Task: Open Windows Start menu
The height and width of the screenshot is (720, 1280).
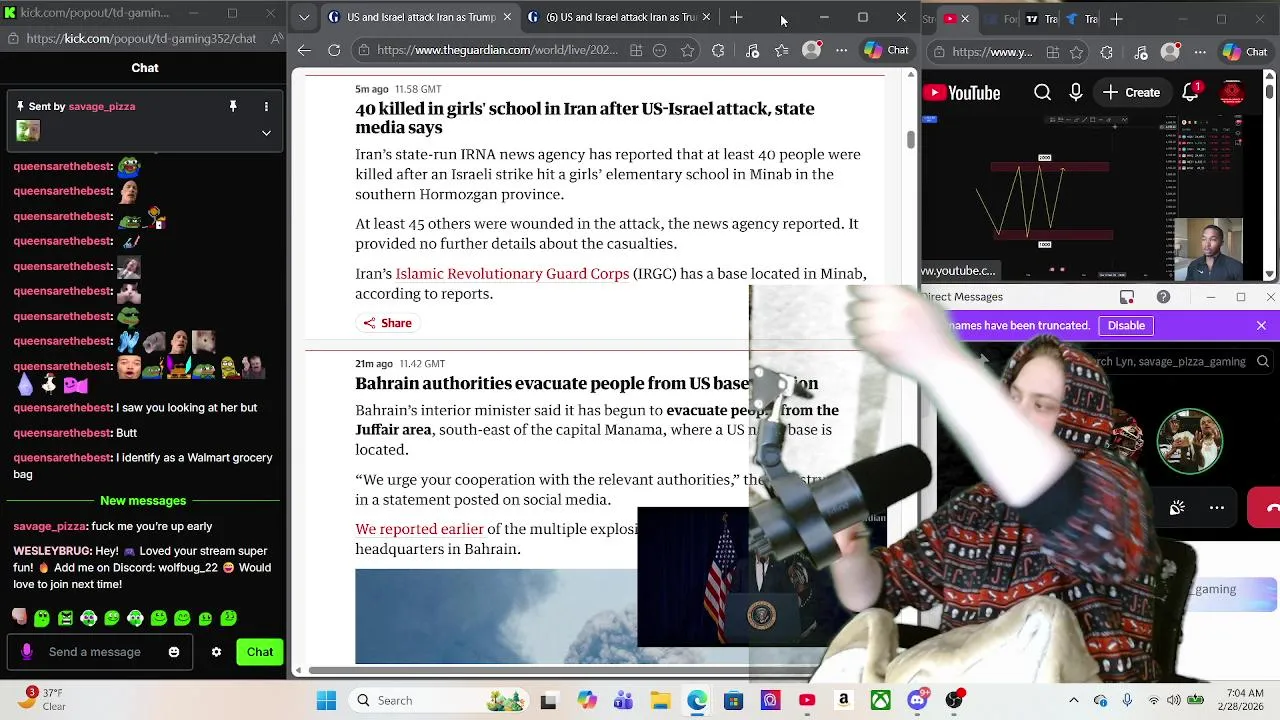Action: click(x=326, y=700)
